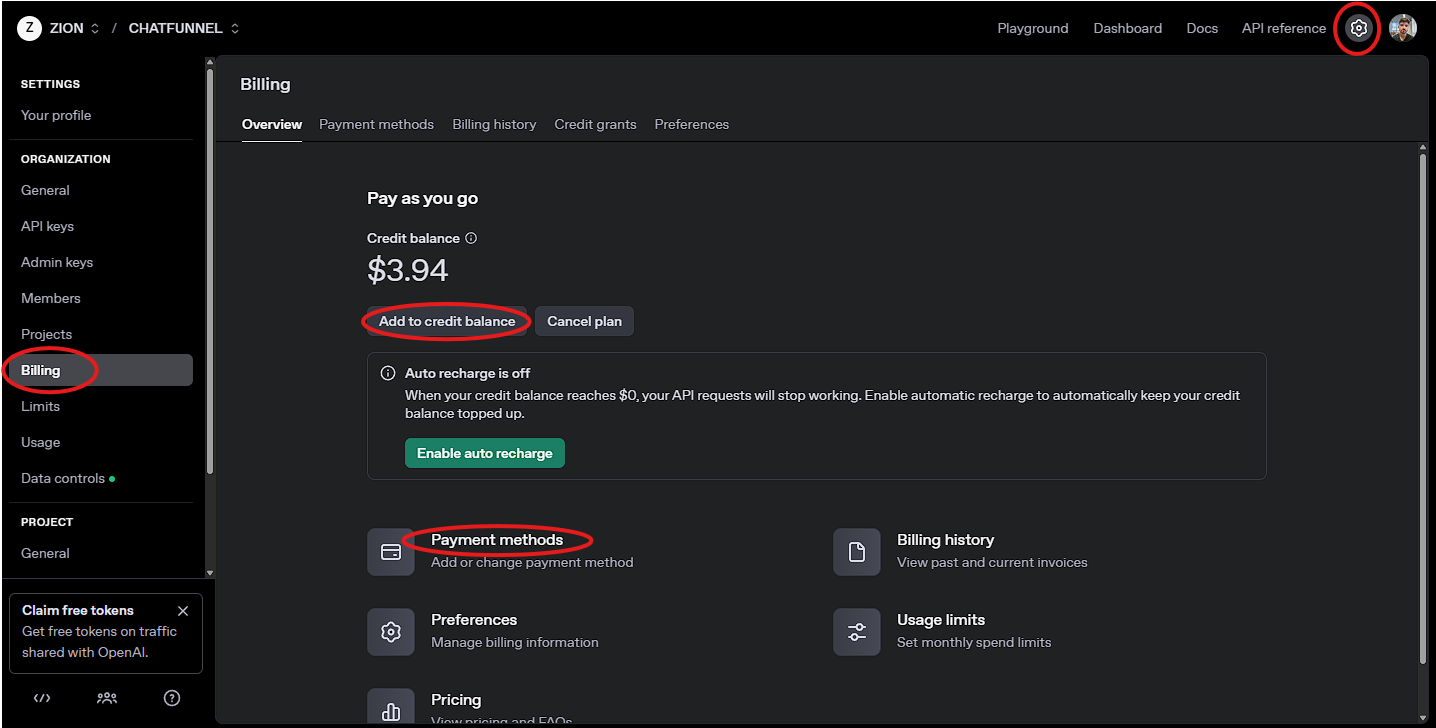This screenshot has width=1436, height=728.
Task: Switch to the Overview tab
Action: pos(272,124)
